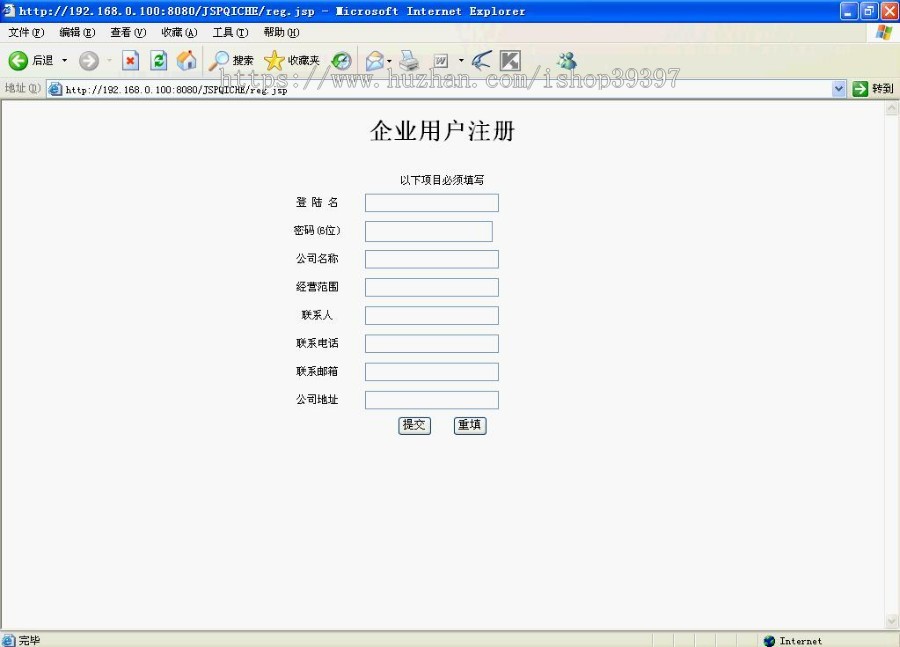900x647 pixels.
Task: Click the Mail envelope icon
Action: (x=374, y=60)
